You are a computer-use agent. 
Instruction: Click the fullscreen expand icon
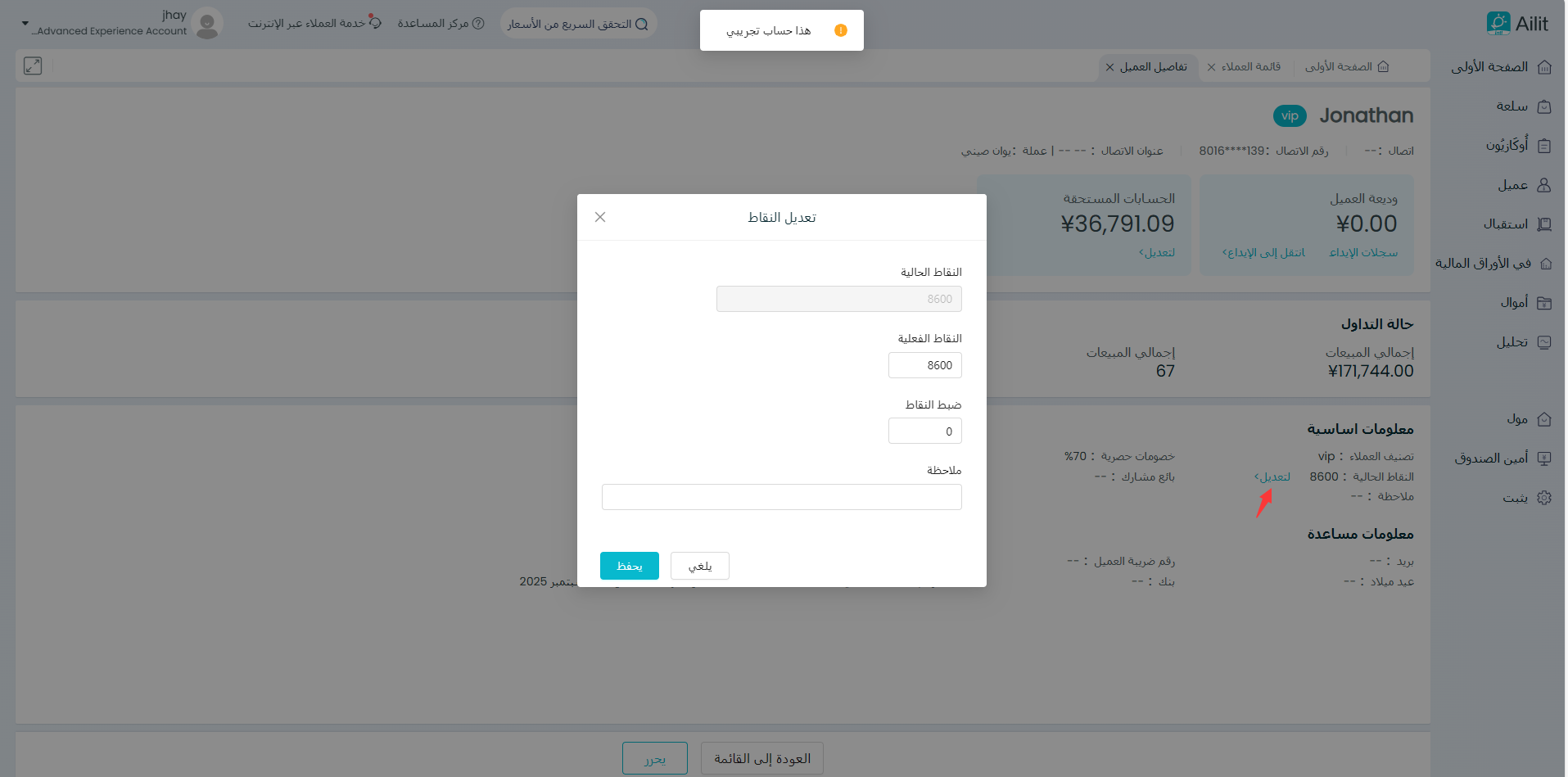tap(33, 66)
